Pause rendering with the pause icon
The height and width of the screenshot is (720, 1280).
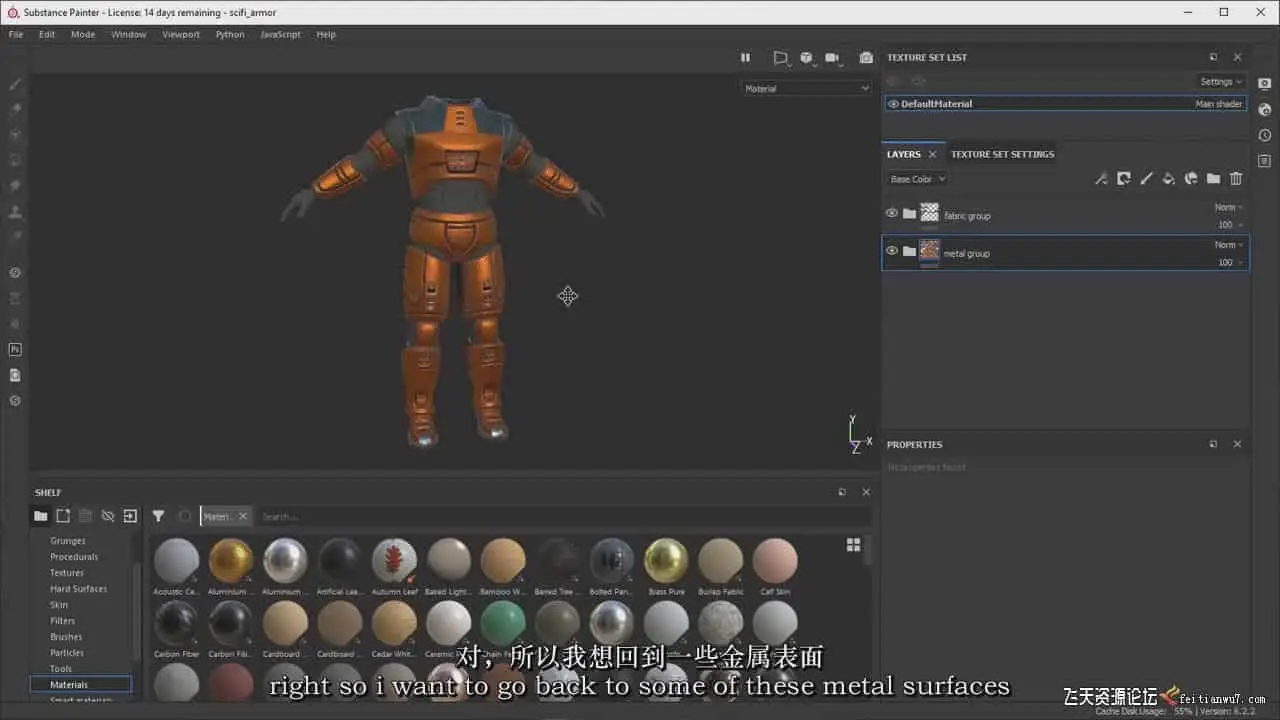745,58
